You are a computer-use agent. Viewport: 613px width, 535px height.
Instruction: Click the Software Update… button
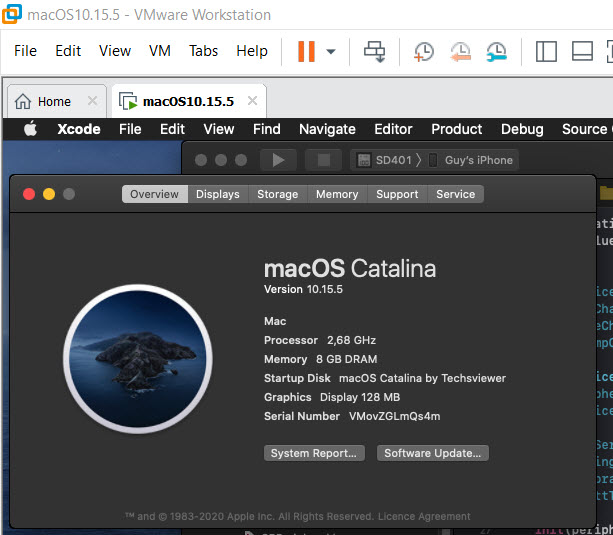pyautogui.click(x=432, y=453)
